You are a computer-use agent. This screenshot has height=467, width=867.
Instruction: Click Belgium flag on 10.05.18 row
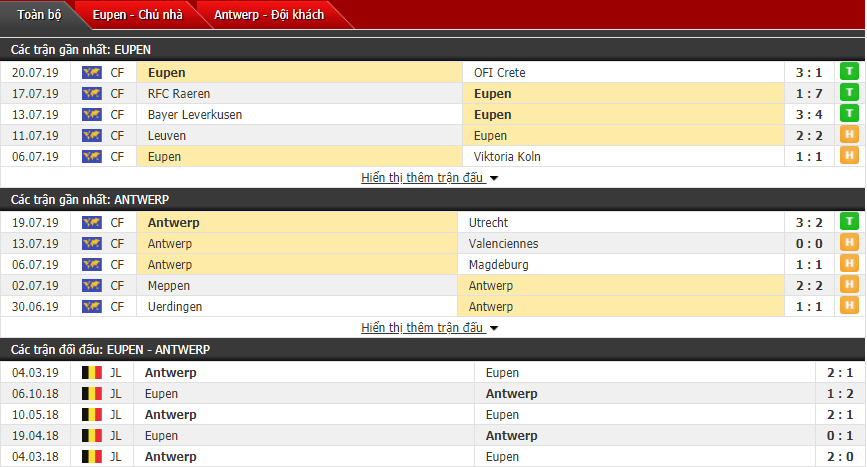[x=92, y=414]
